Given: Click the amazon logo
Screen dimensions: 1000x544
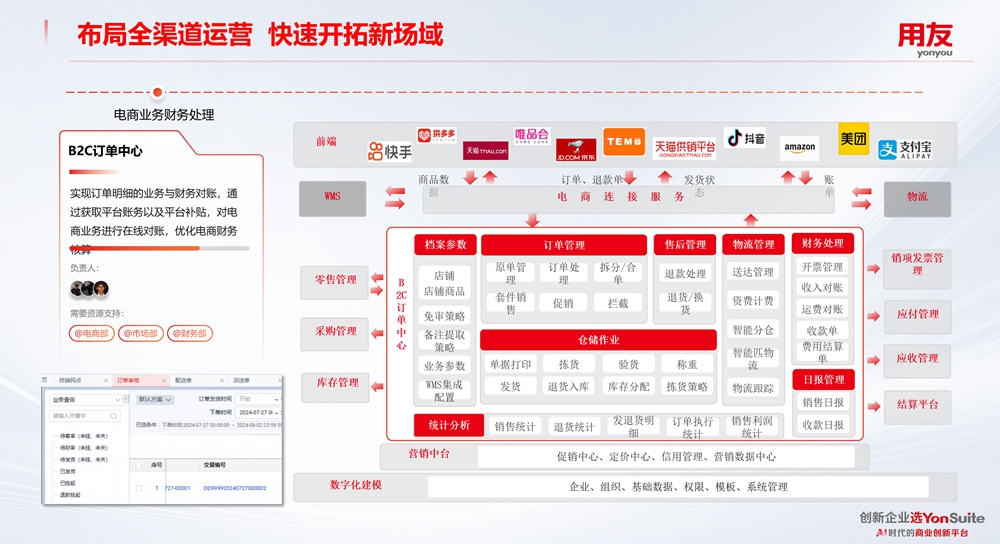Looking at the screenshot, I should 799,148.
